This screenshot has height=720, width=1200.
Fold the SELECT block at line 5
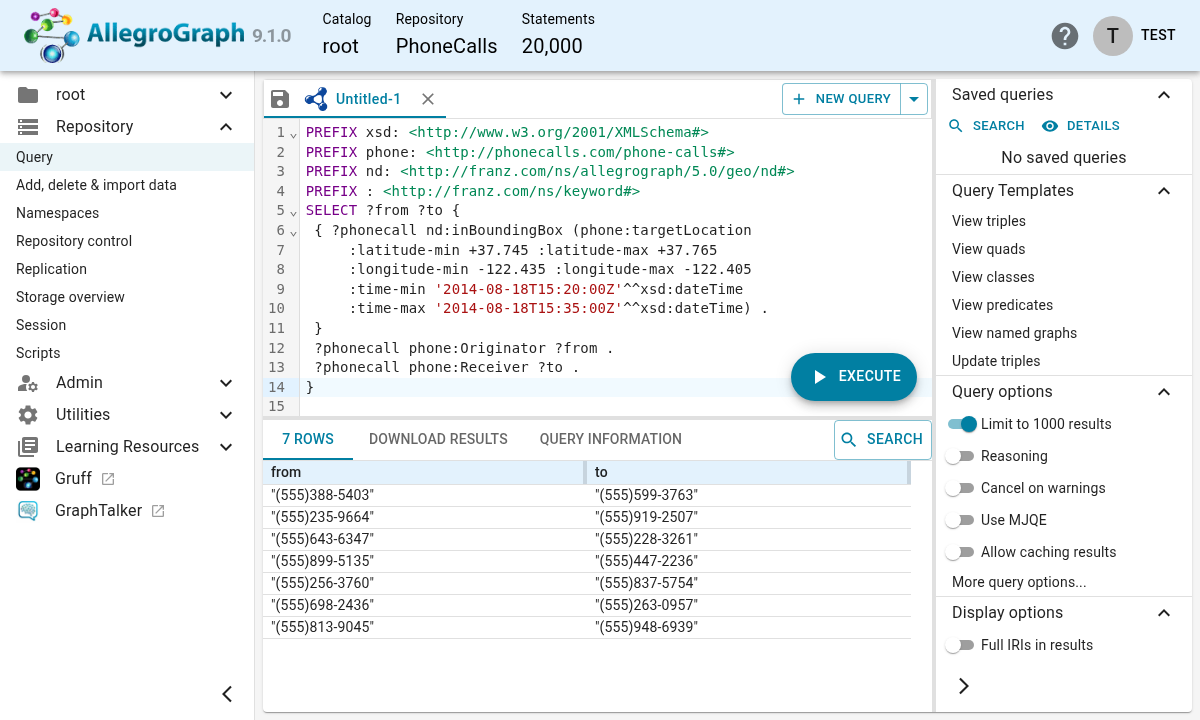click(x=293, y=212)
